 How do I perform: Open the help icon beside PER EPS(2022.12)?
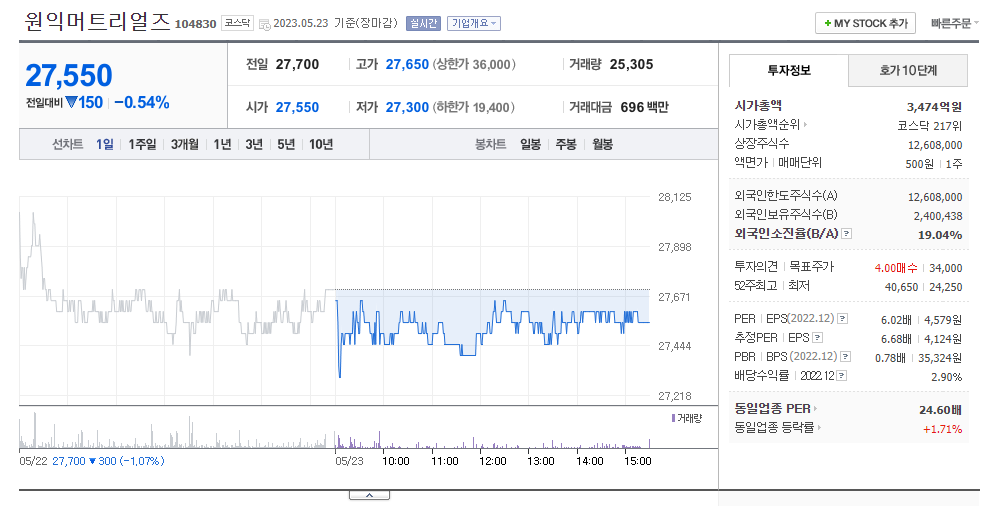(843, 318)
